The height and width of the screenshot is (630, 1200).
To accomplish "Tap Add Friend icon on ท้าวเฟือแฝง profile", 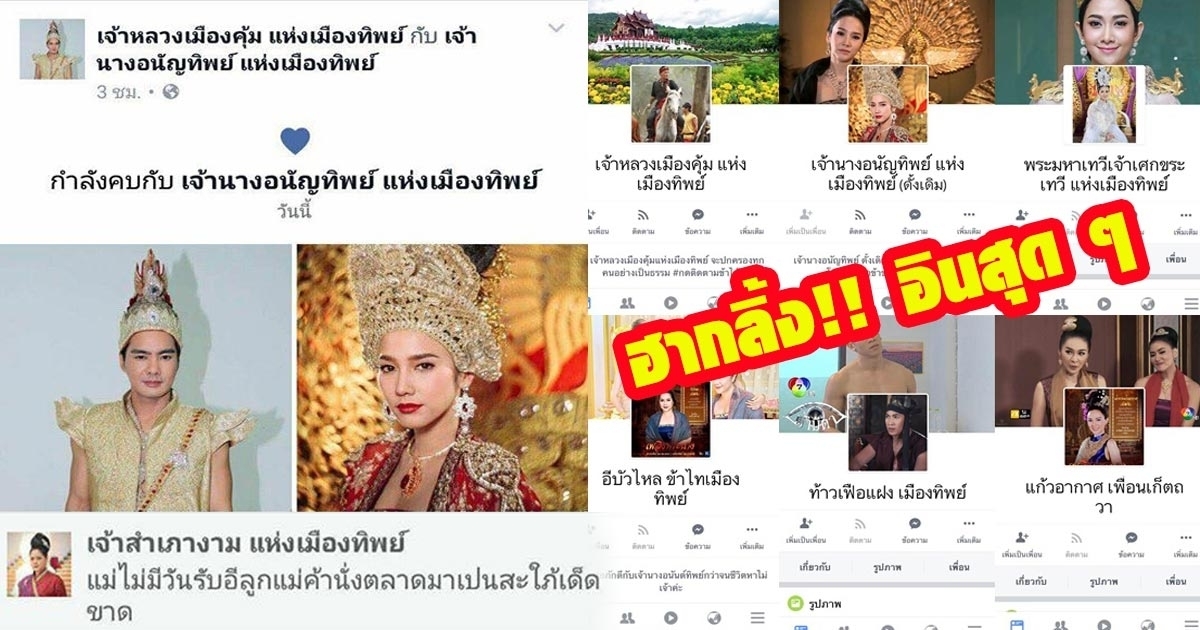I will [806, 529].
